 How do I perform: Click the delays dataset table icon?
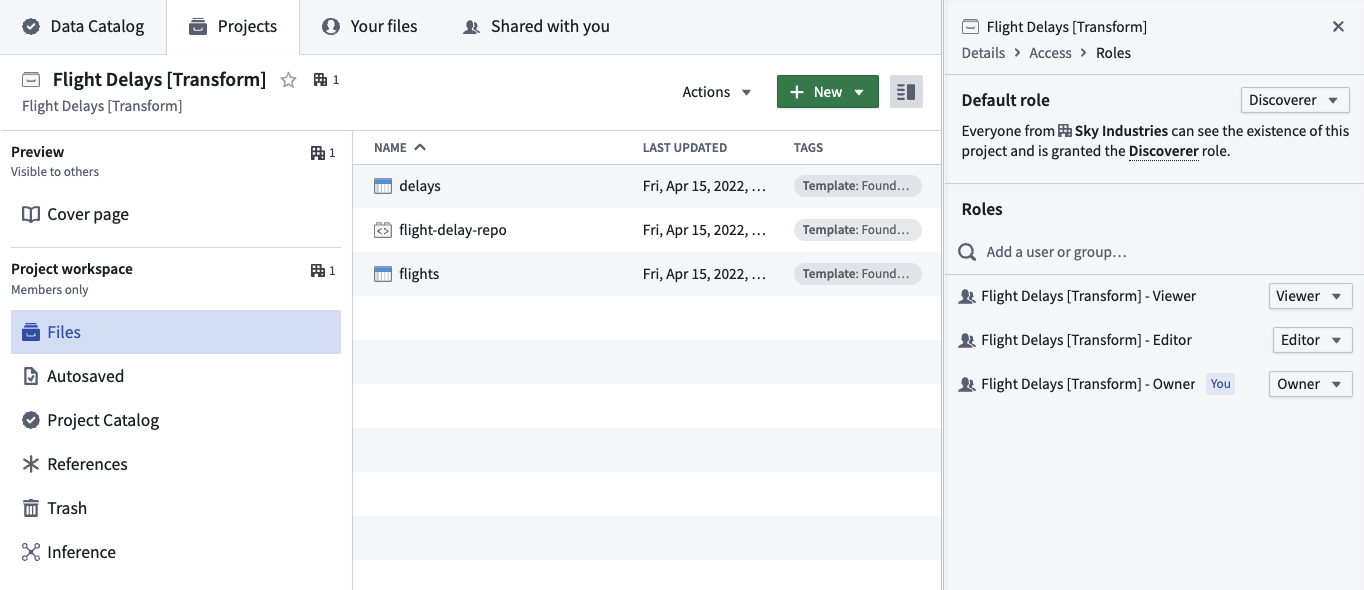383,186
